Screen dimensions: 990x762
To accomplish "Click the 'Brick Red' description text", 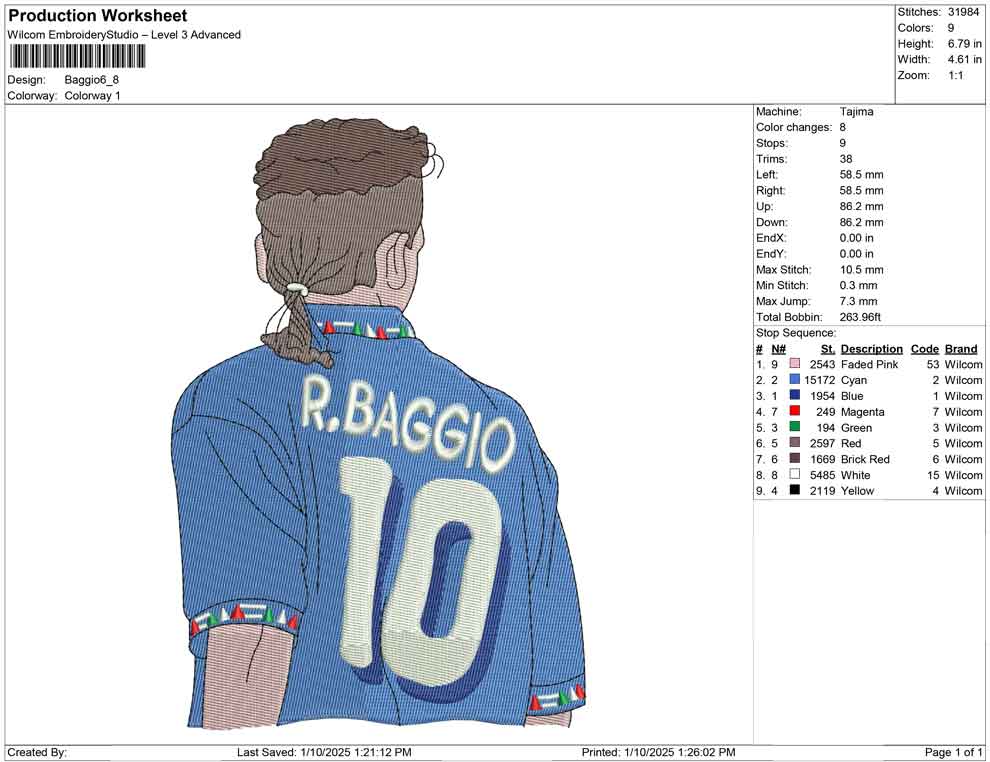I will click(865, 459).
